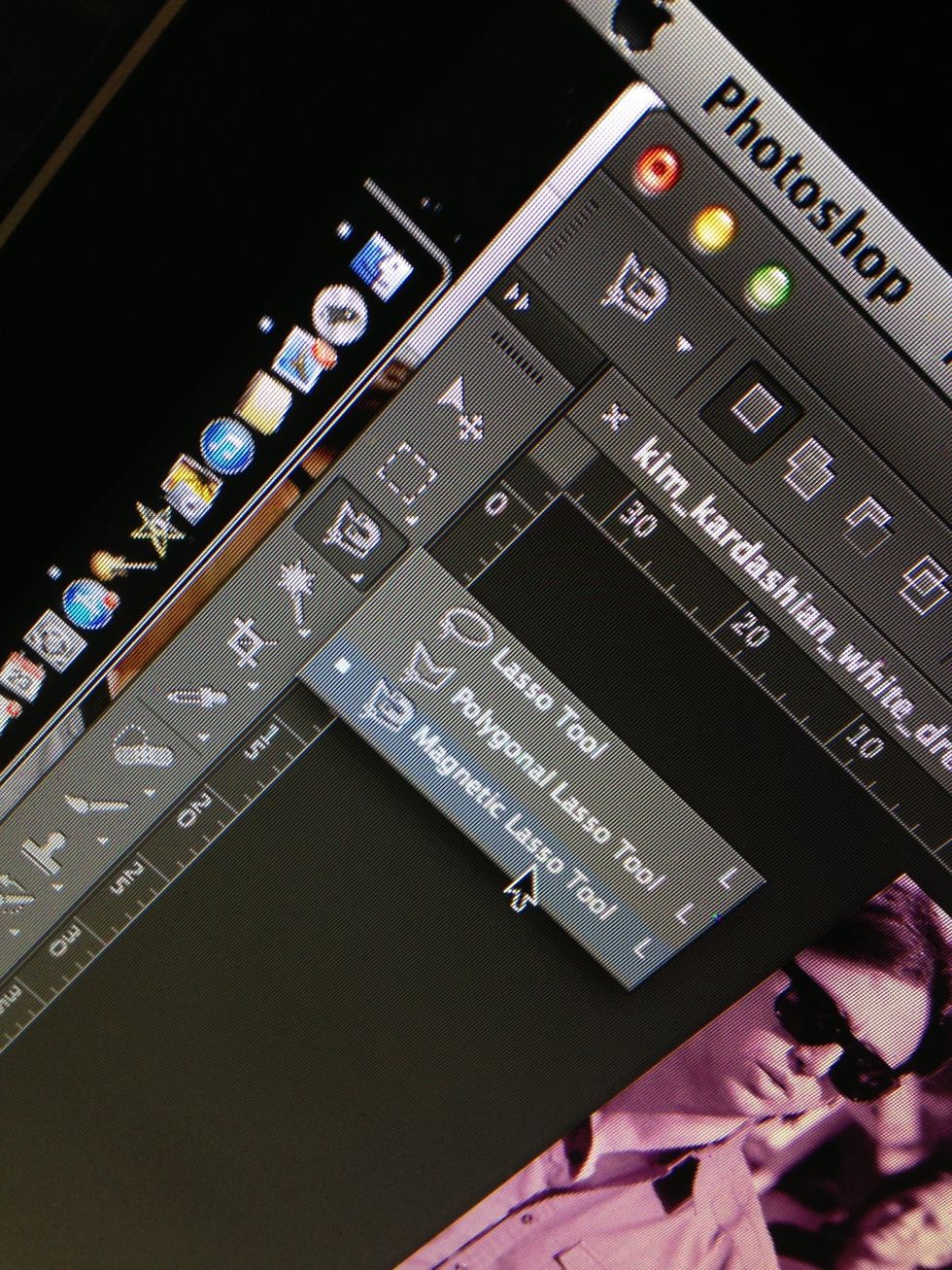Select the Magic Wand tool
This screenshot has width=952, height=1270.
pyautogui.click(x=297, y=593)
